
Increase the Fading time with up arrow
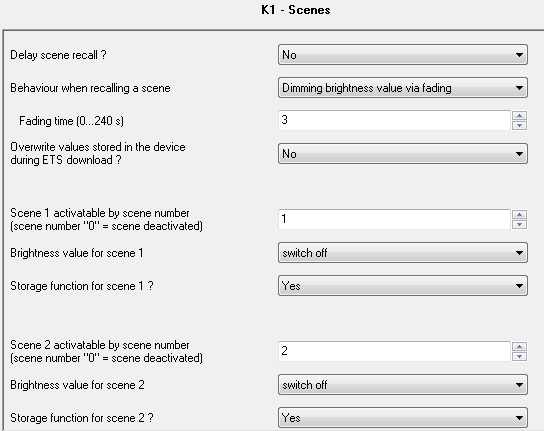[519, 116]
